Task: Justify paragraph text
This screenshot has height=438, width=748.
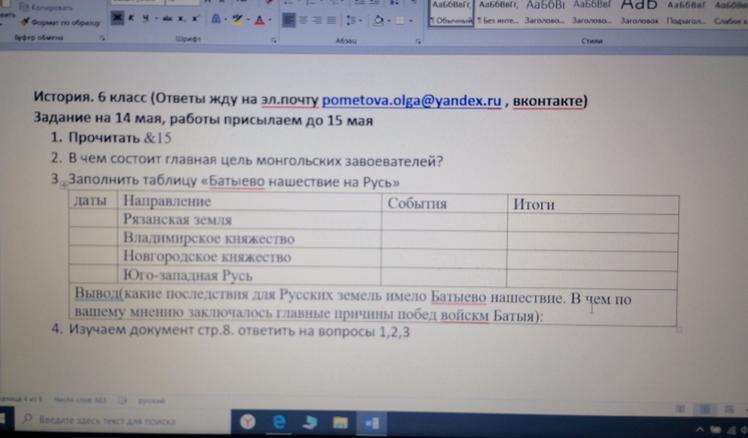Action: pos(331,20)
